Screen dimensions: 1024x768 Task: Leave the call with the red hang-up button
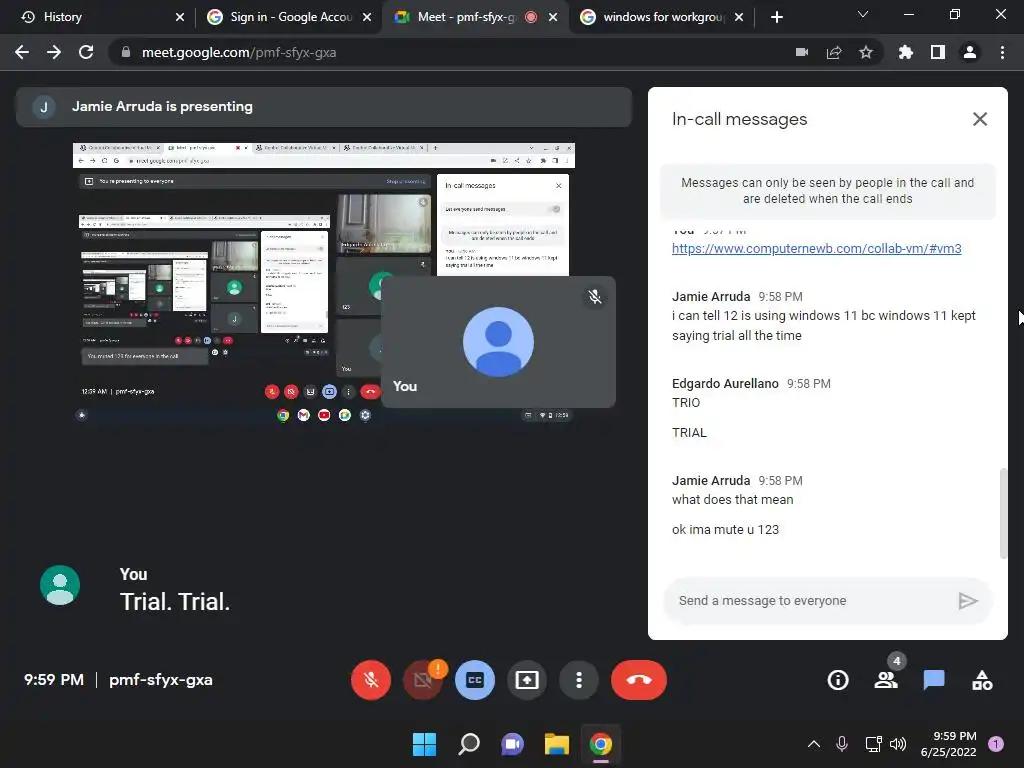(639, 680)
